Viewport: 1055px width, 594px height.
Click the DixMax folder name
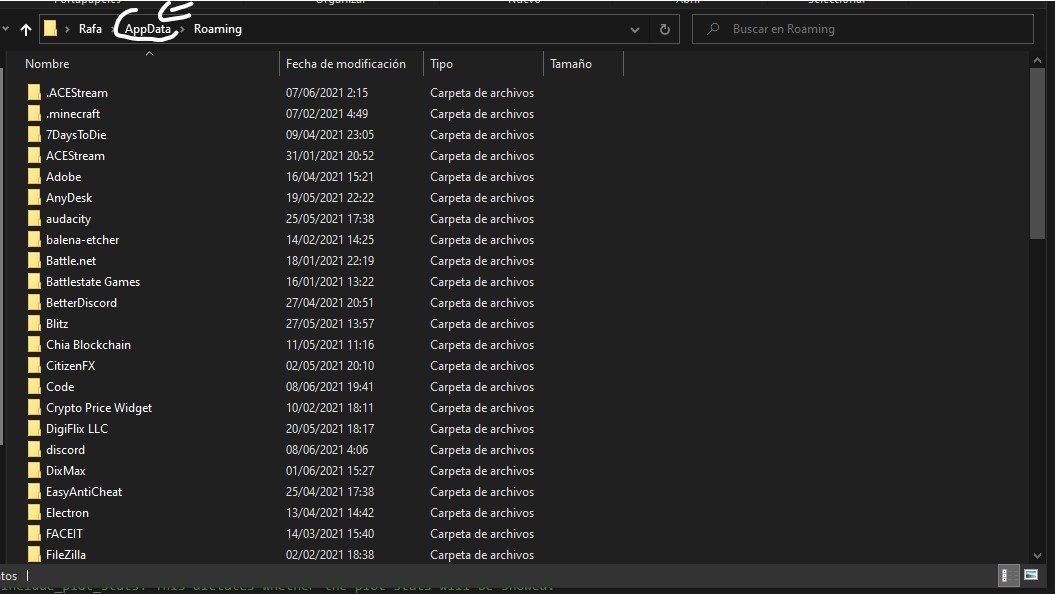[65, 470]
